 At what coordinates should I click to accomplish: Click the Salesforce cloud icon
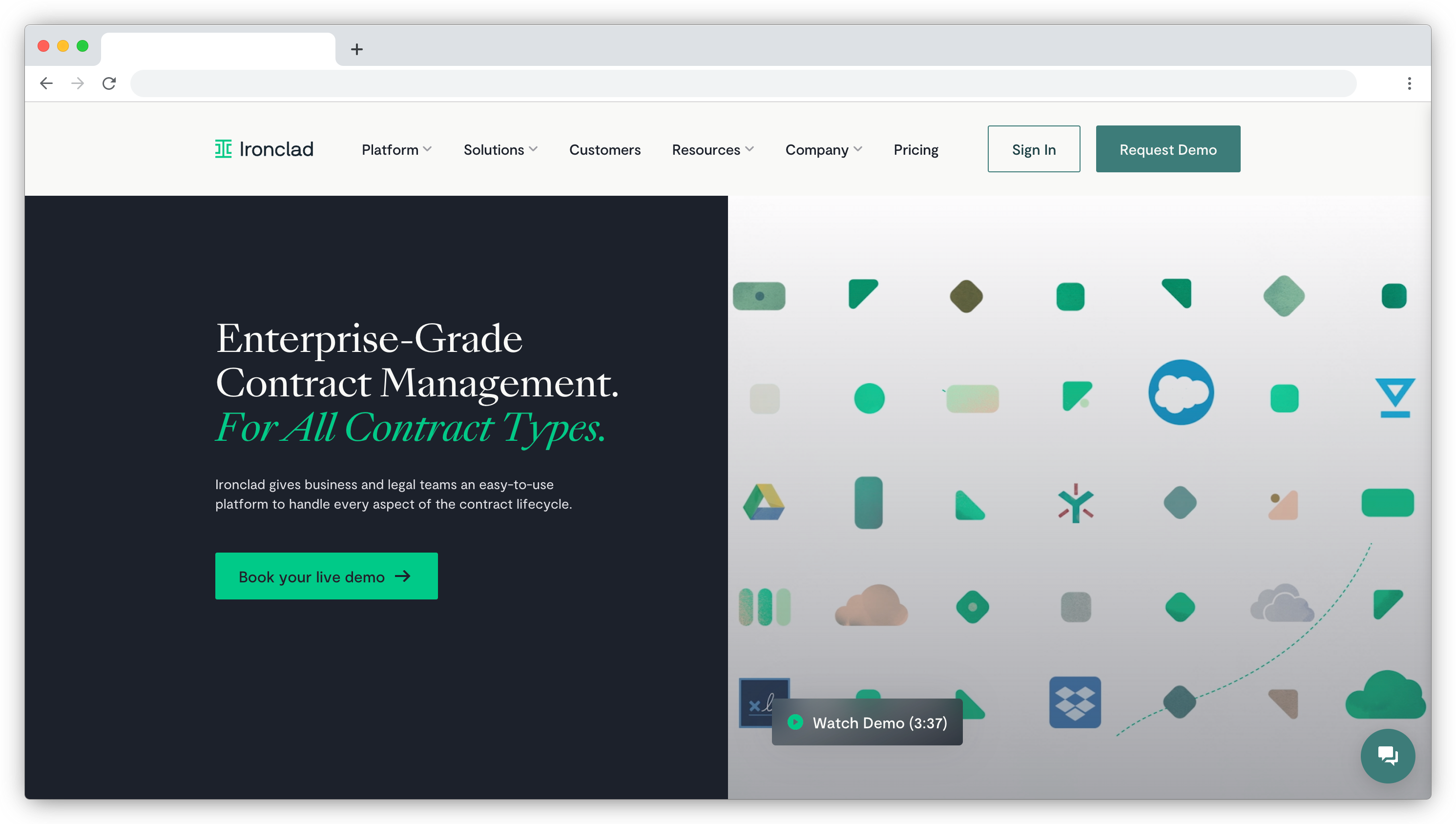point(1181,392)
